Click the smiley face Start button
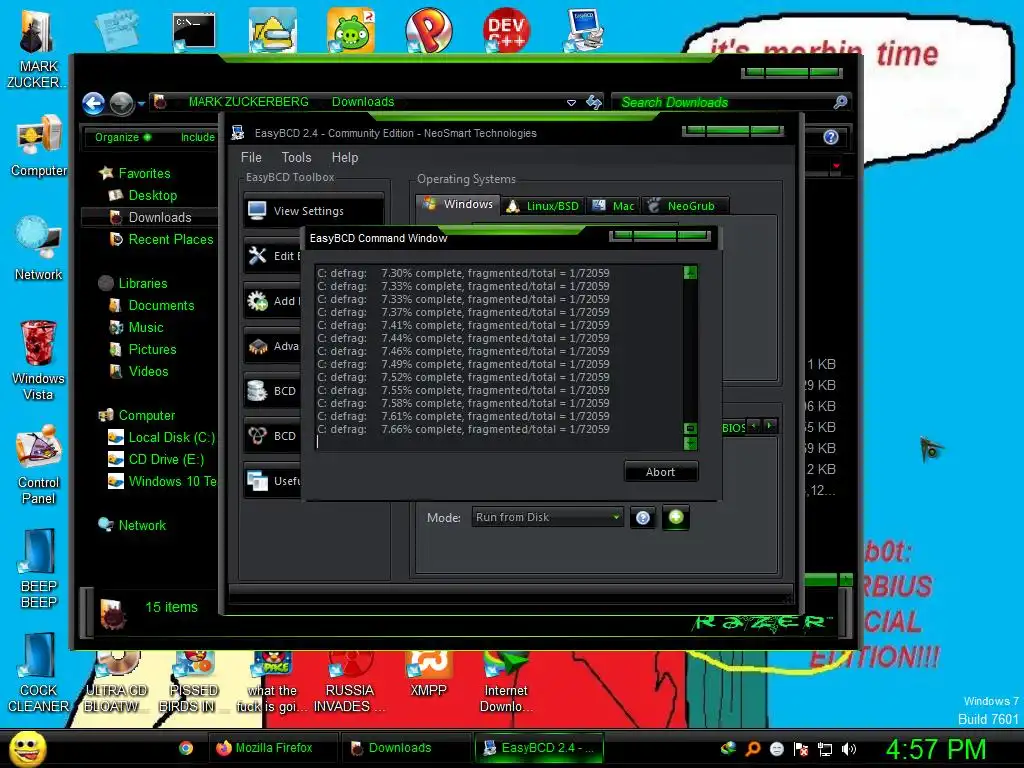Screen dimensions: 1024x768 coord(27,749)
